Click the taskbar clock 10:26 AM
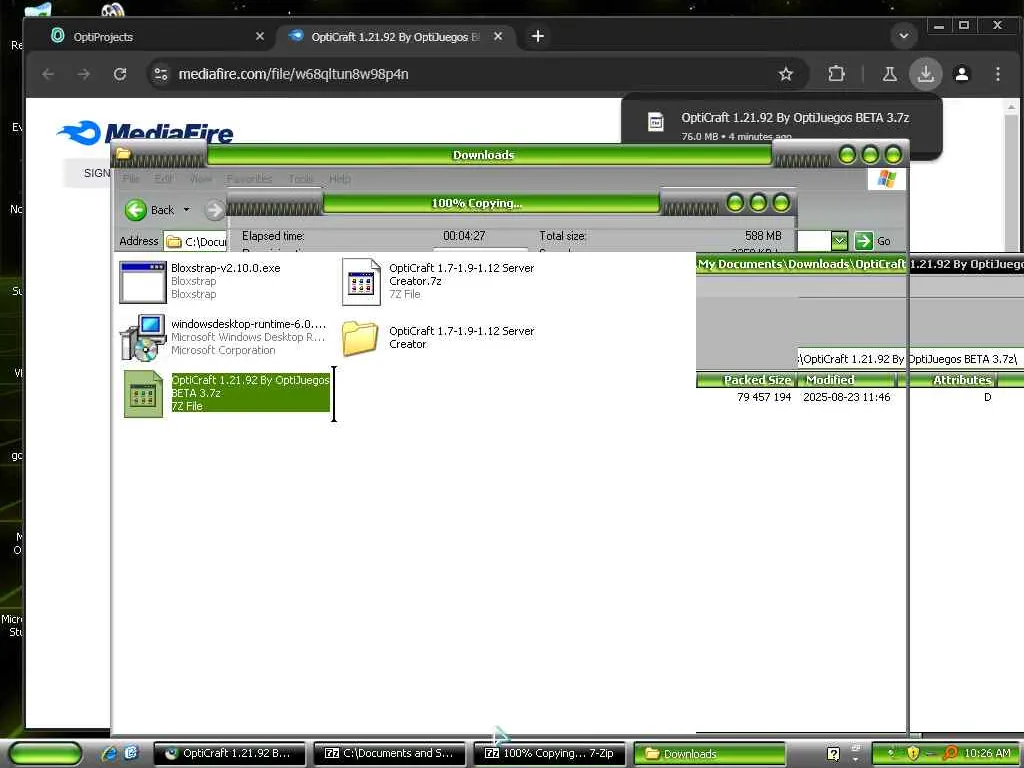Screen dimensions: 1024x768 coord(987,753)
